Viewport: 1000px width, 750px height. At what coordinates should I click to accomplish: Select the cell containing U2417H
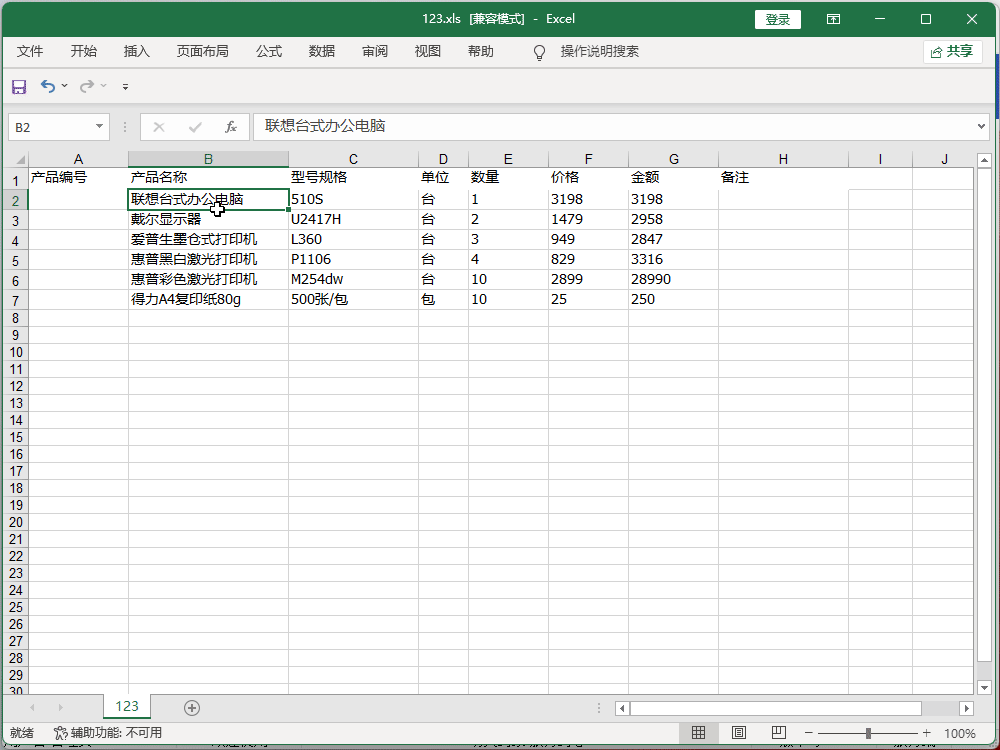click(x=353, y=219)
